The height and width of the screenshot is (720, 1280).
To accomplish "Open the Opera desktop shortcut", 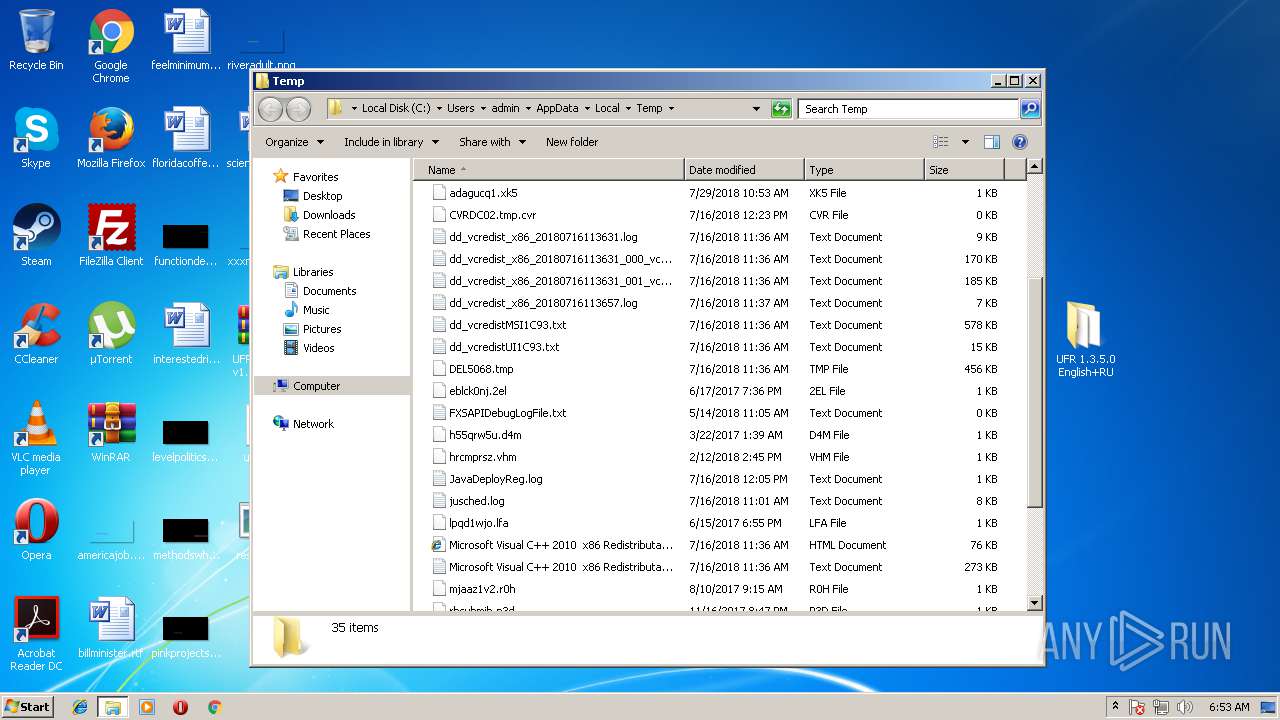I will tap(36, 530).
